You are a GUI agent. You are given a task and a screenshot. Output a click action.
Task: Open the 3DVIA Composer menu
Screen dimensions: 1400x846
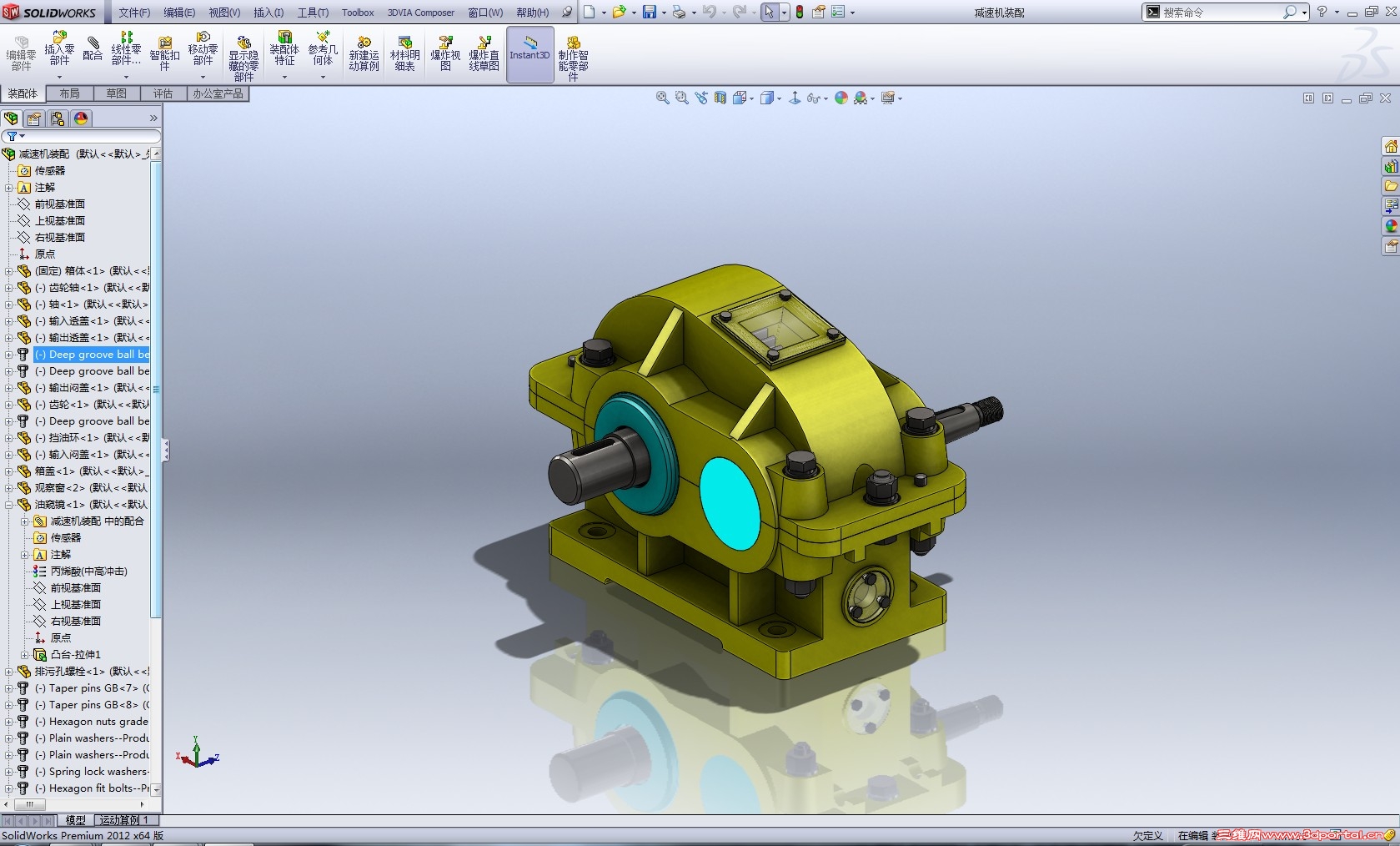click(x=421, y=13)
